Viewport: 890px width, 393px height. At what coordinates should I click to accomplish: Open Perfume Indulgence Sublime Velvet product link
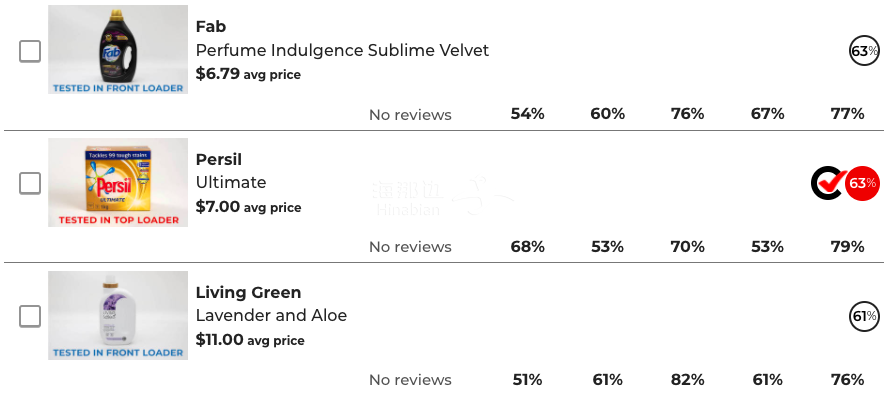[342, 51]
